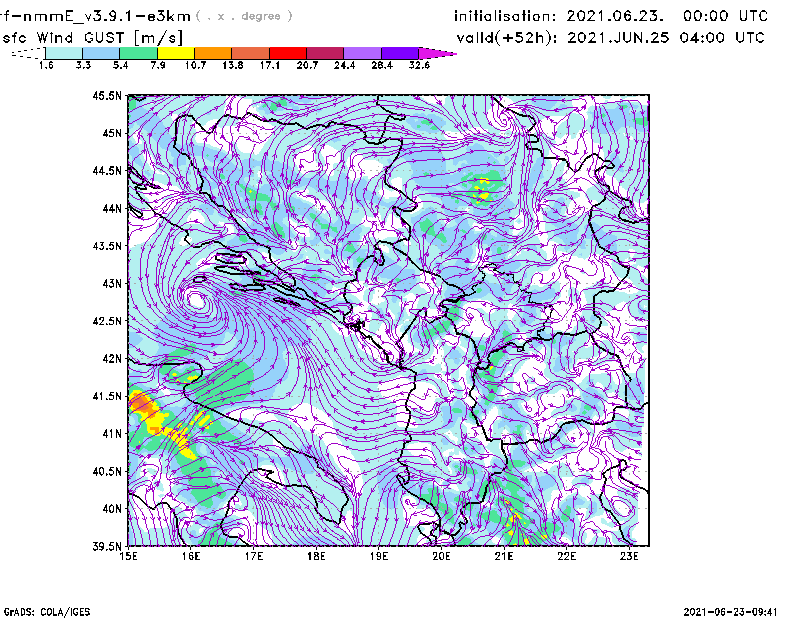Click the 19E longitude label
The height and width of the screenshot is (618, 800).
coord(379,556)
